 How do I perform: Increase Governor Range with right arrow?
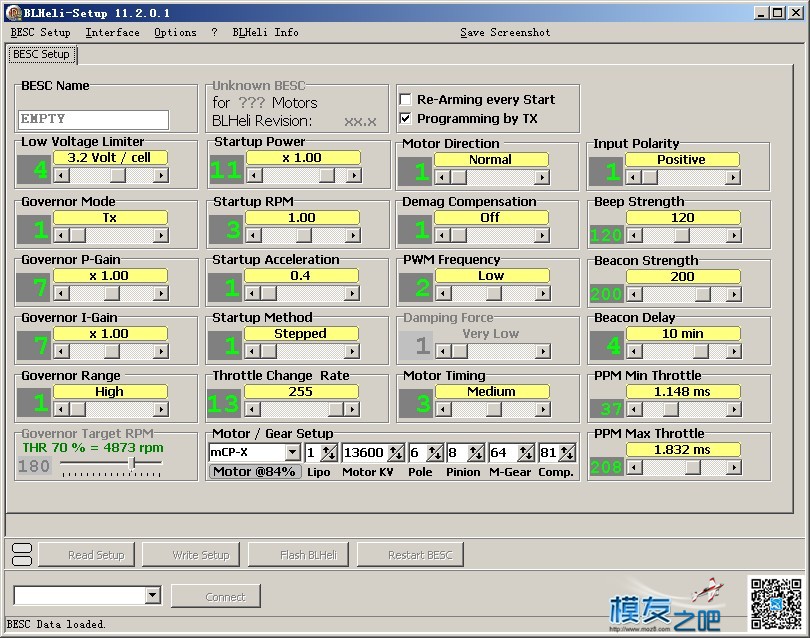[161, 409]
